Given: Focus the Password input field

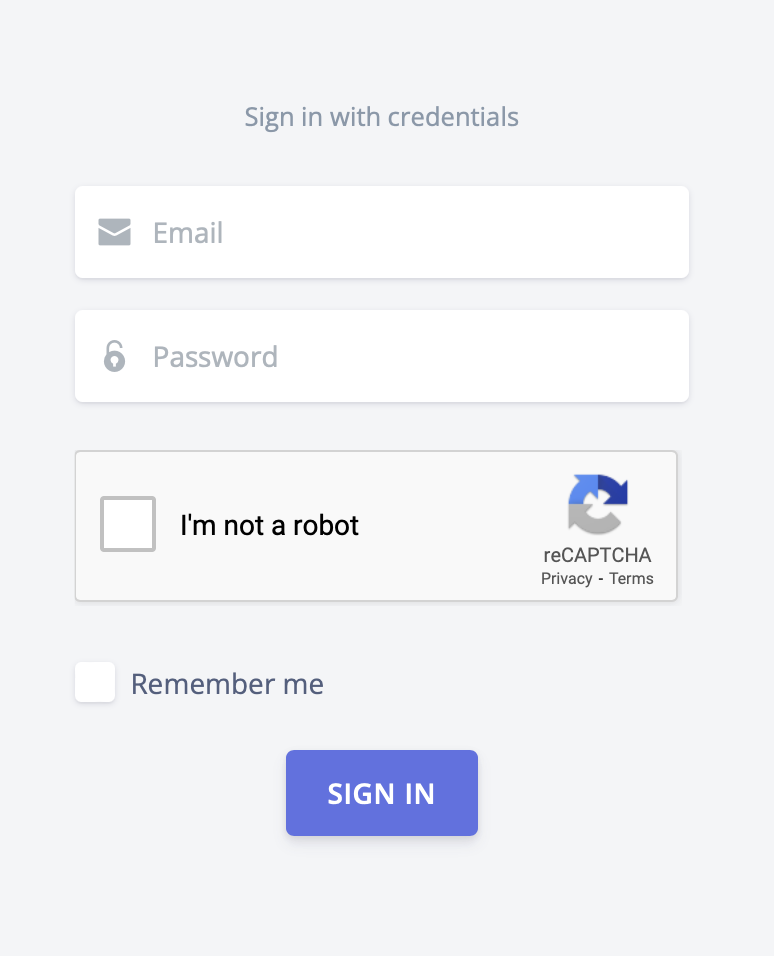Looking at the screenshot, I should tap(400, 357).
